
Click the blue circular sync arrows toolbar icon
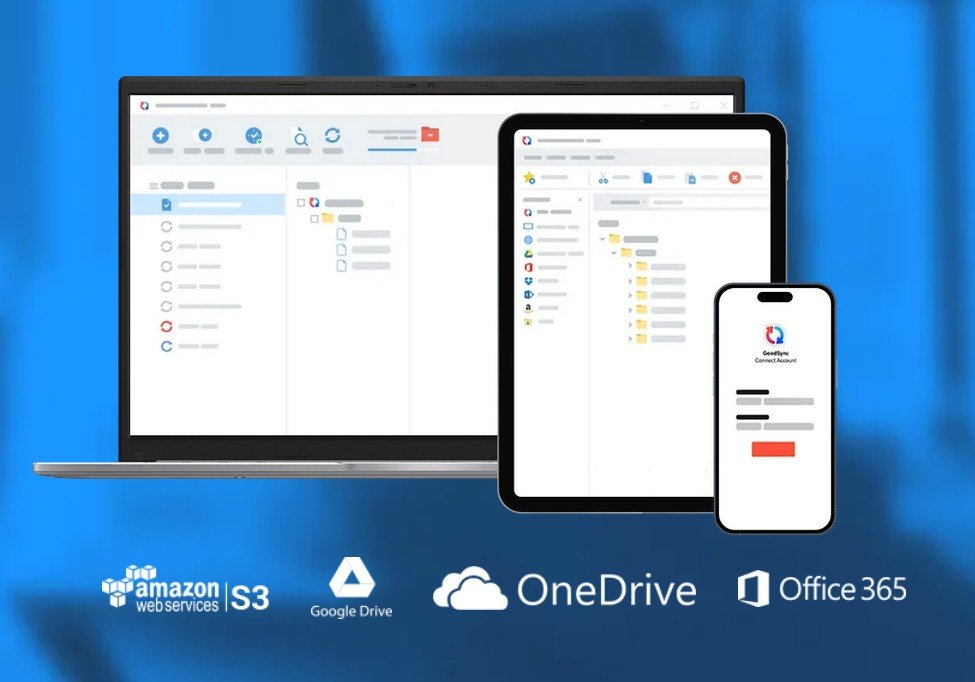pos(333,136)
